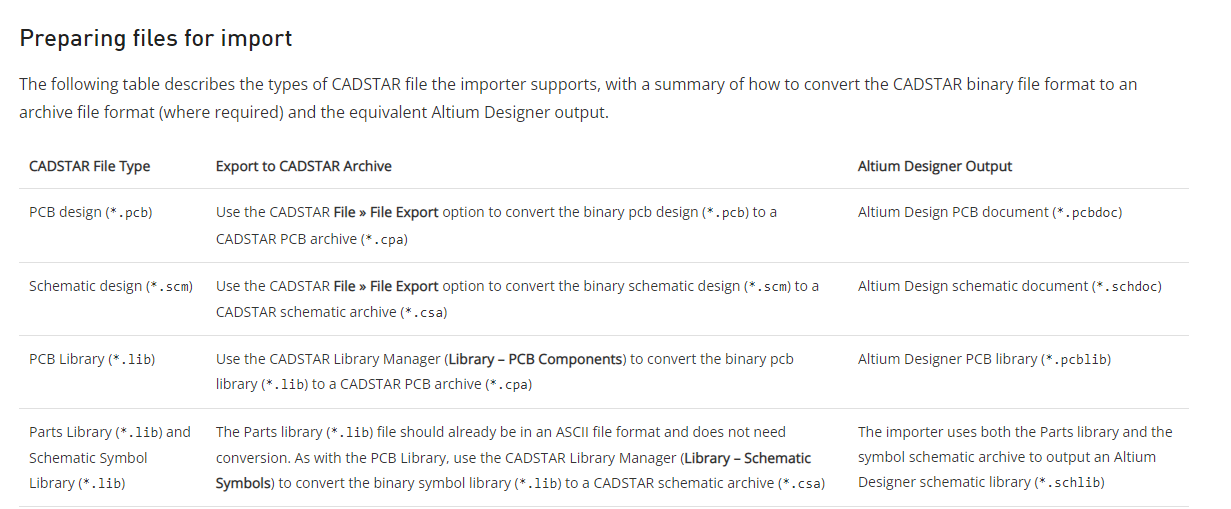Click bold 'File » File Export' in Schematic design row

pos(386,286)
